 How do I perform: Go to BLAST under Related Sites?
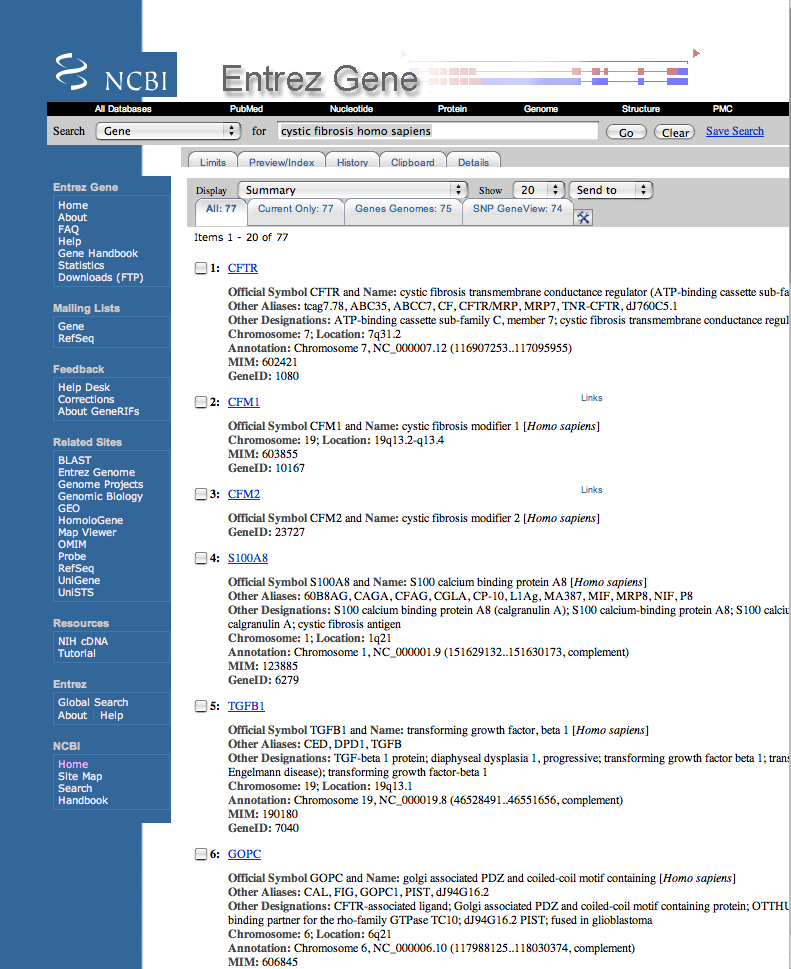pyautogui.click(x=75, y=460)
